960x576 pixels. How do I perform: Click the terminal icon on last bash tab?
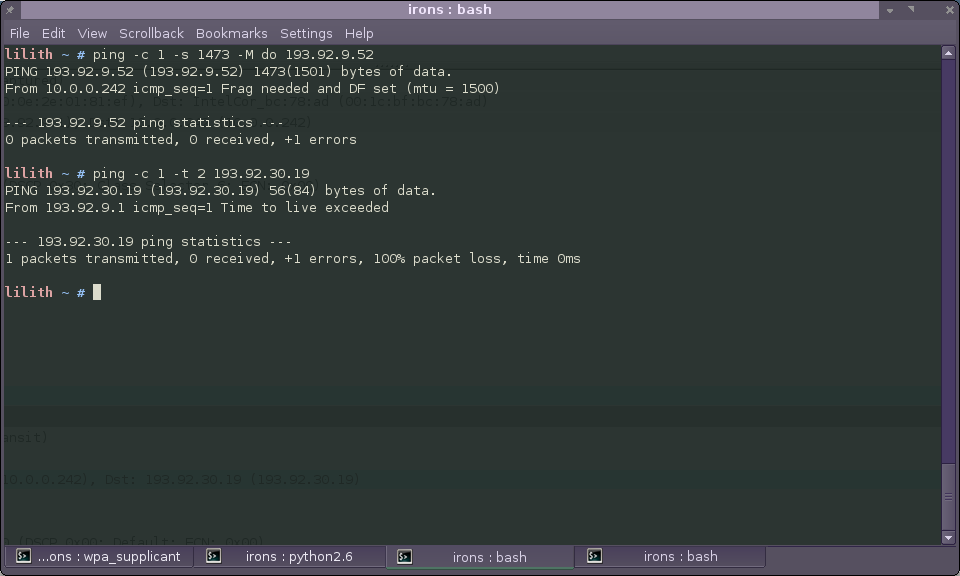[x=594, y=556]
